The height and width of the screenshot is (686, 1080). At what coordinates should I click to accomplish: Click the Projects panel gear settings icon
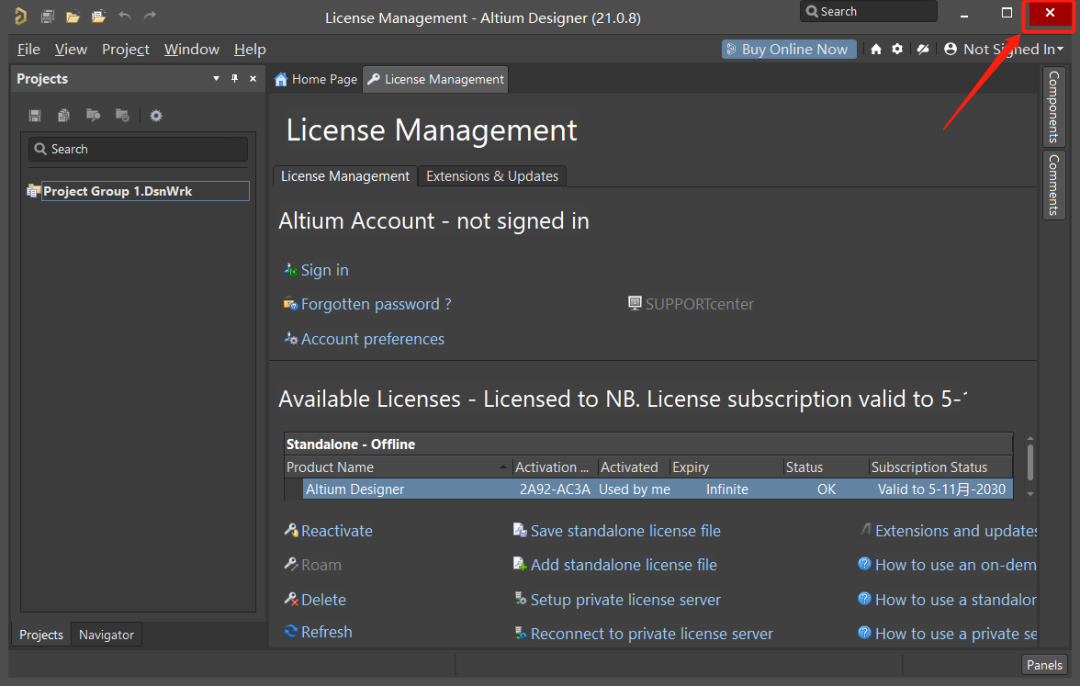tap(156, 115)
